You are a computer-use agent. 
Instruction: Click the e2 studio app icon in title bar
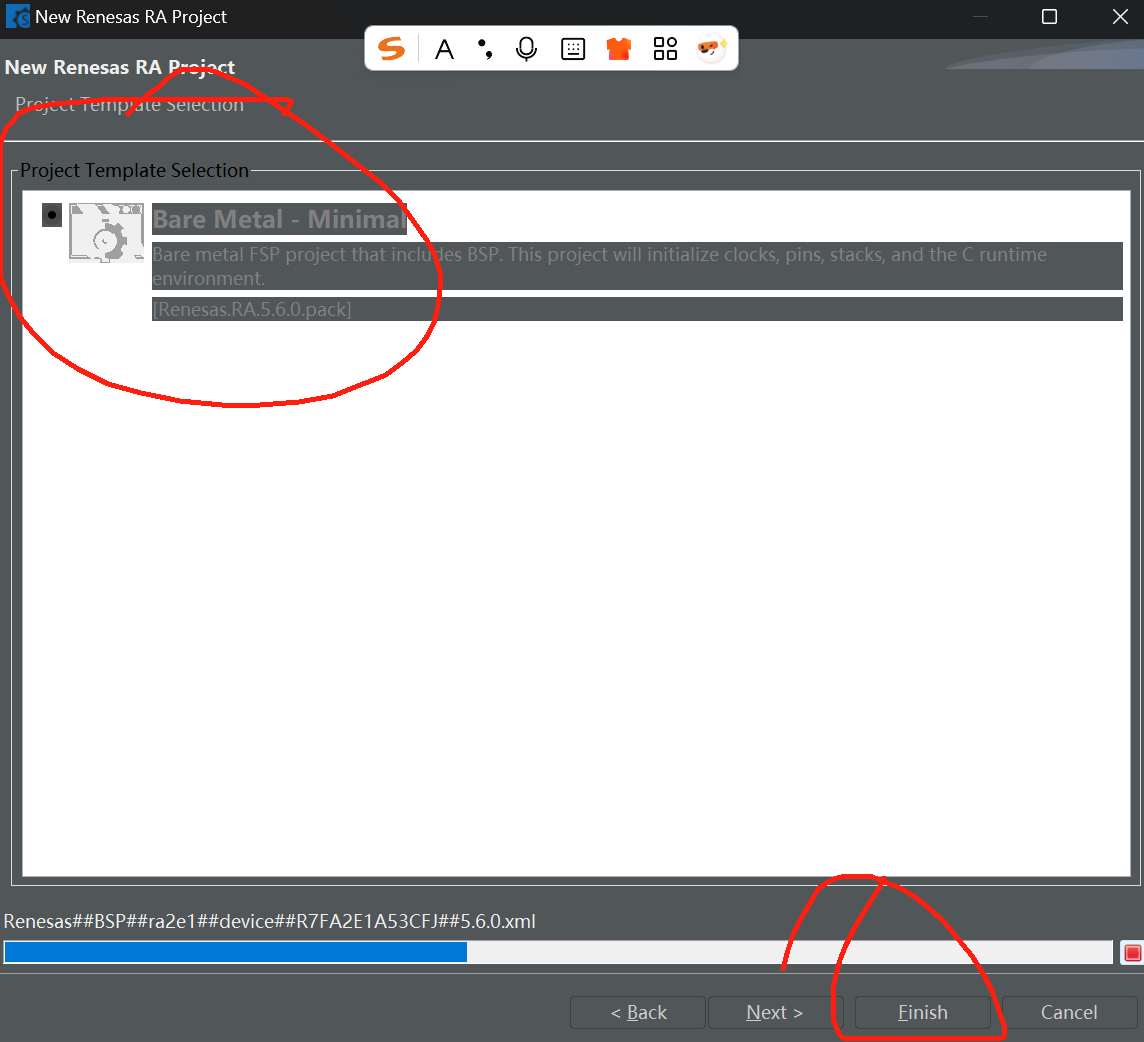(18, 16)
